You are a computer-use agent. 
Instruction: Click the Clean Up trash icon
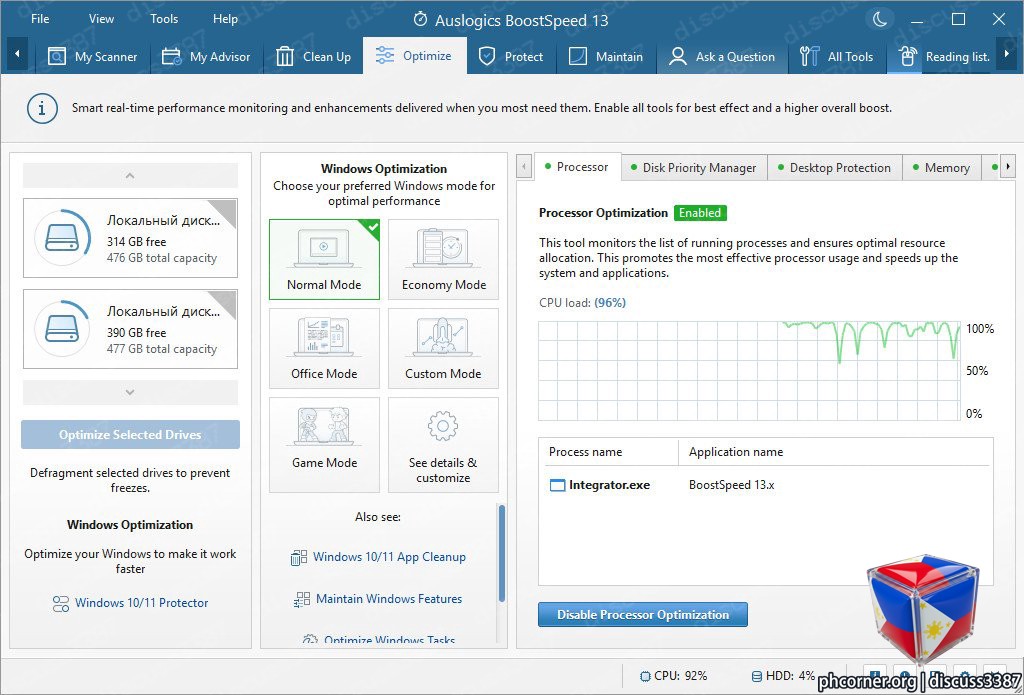(x=285, y=57)
